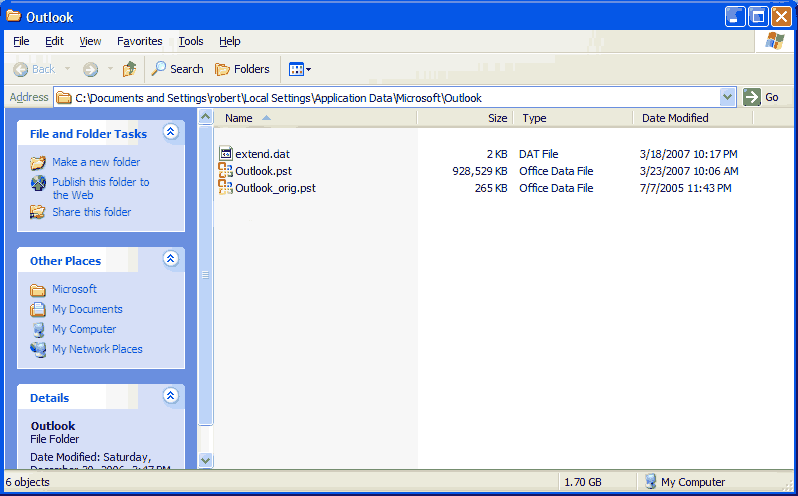Click the 928,529 KB size value
The width and height of the screenshot is (798, 496).
pos(480,171)
